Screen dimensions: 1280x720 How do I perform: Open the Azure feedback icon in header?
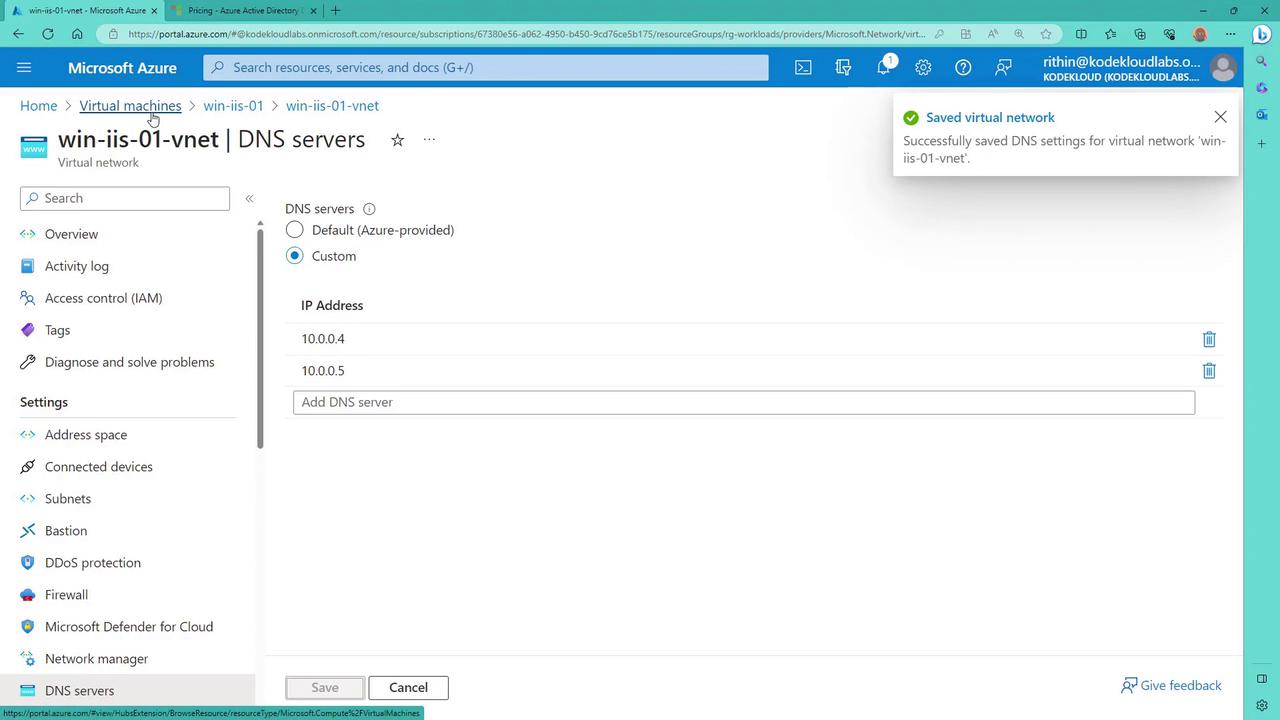[x=1003, y=67]
